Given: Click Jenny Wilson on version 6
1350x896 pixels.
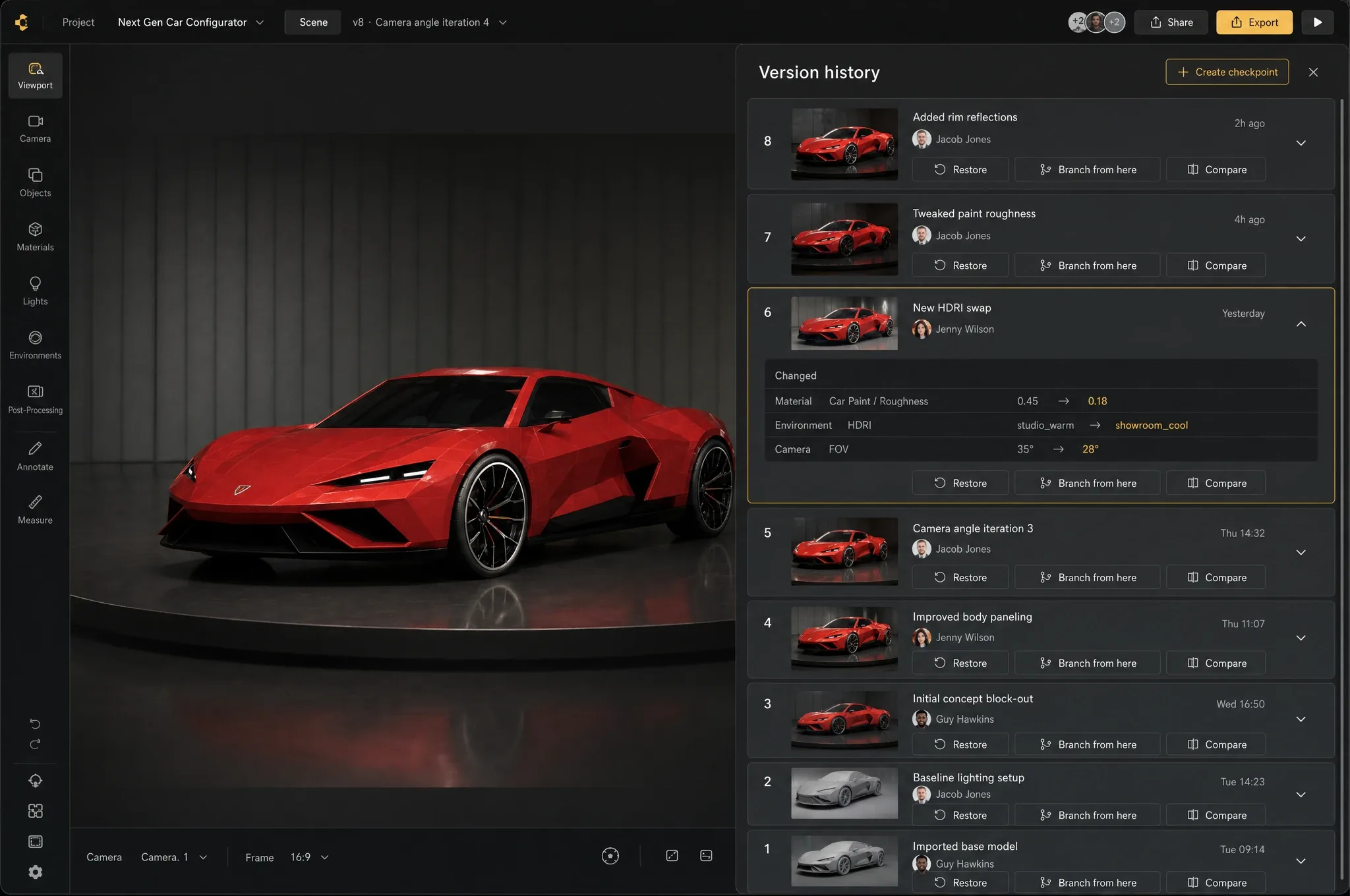Looking at the screenshot, I should (964, 329).
